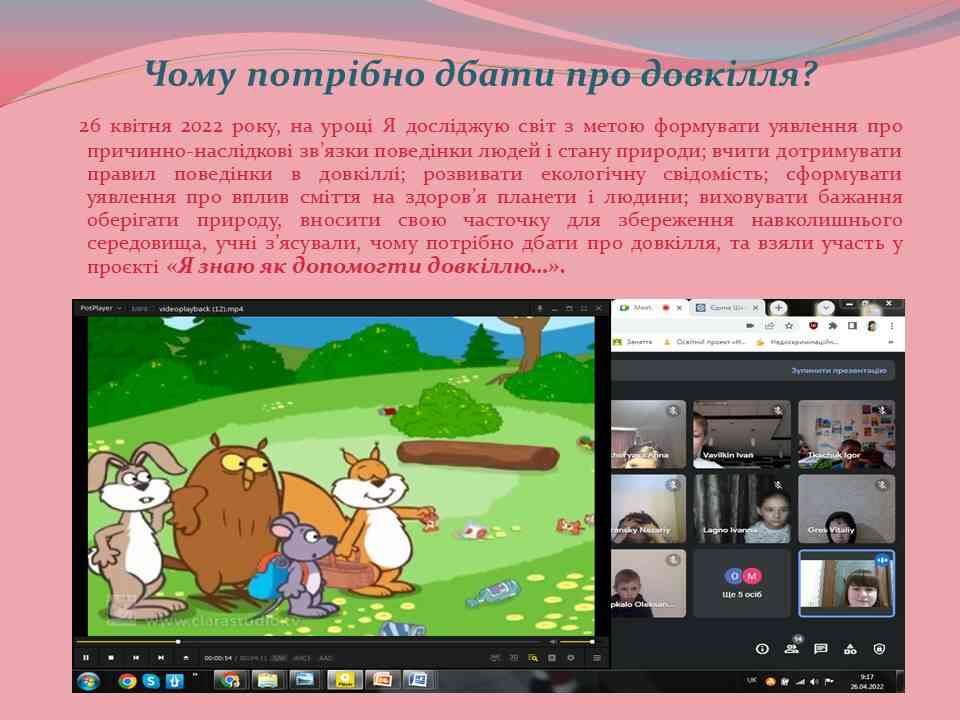The height and width of the screenshot is (720, 960).
Task: Click the camera icon in address bar
Action: click(750, 326)
